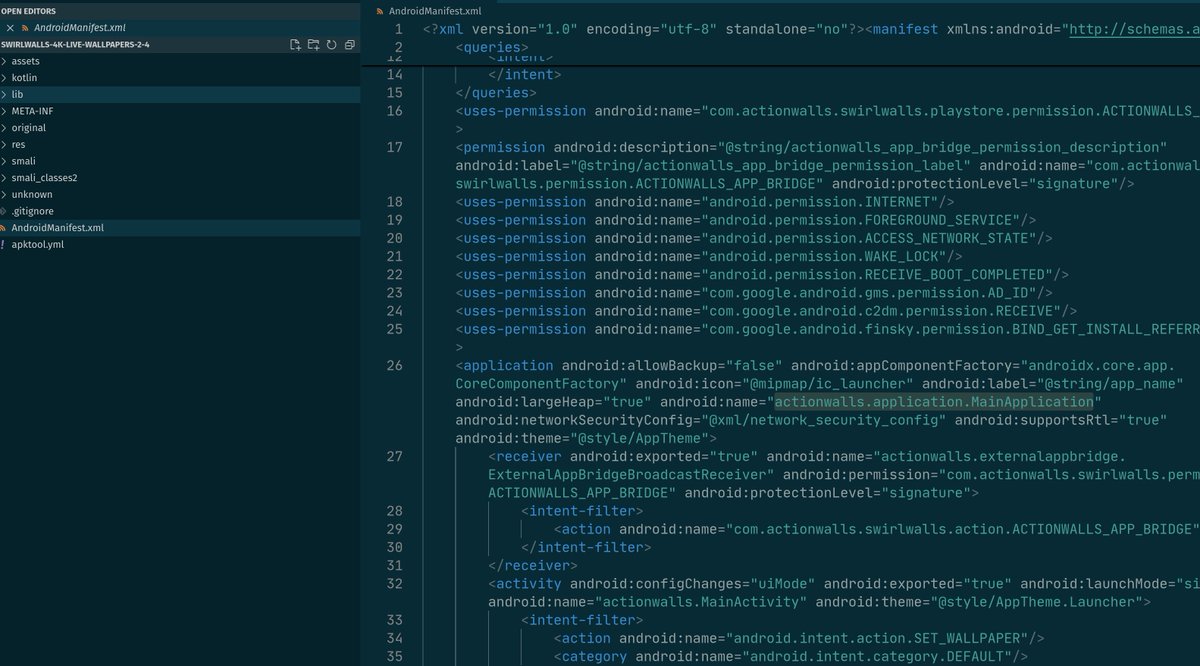Click the activity tag on line 32
The height and width of the screenshot is (666, 1200).
[x=529, y=584]
